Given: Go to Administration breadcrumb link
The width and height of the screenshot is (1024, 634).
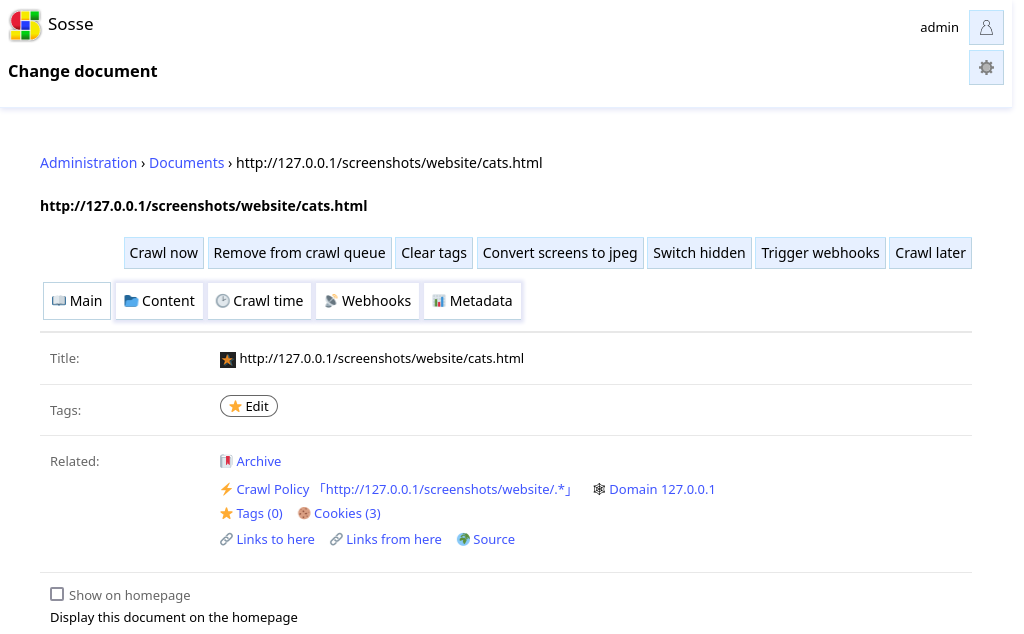Looking at the screenshot, I should (89, 163).
